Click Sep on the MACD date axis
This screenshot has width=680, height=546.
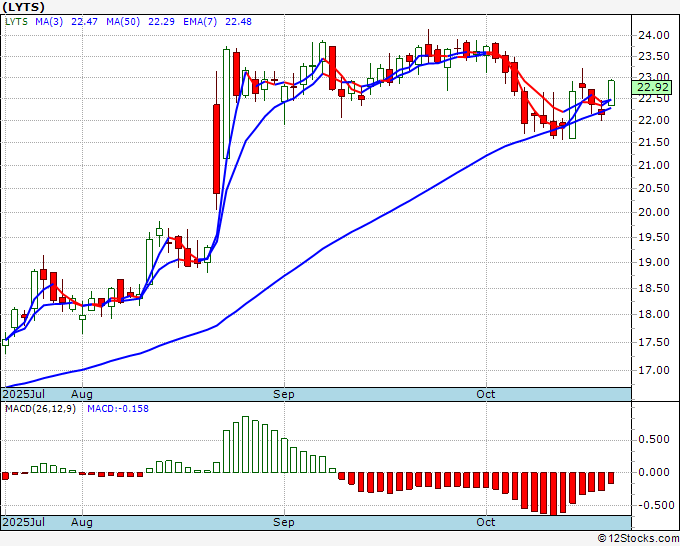[x=284, y=522]
